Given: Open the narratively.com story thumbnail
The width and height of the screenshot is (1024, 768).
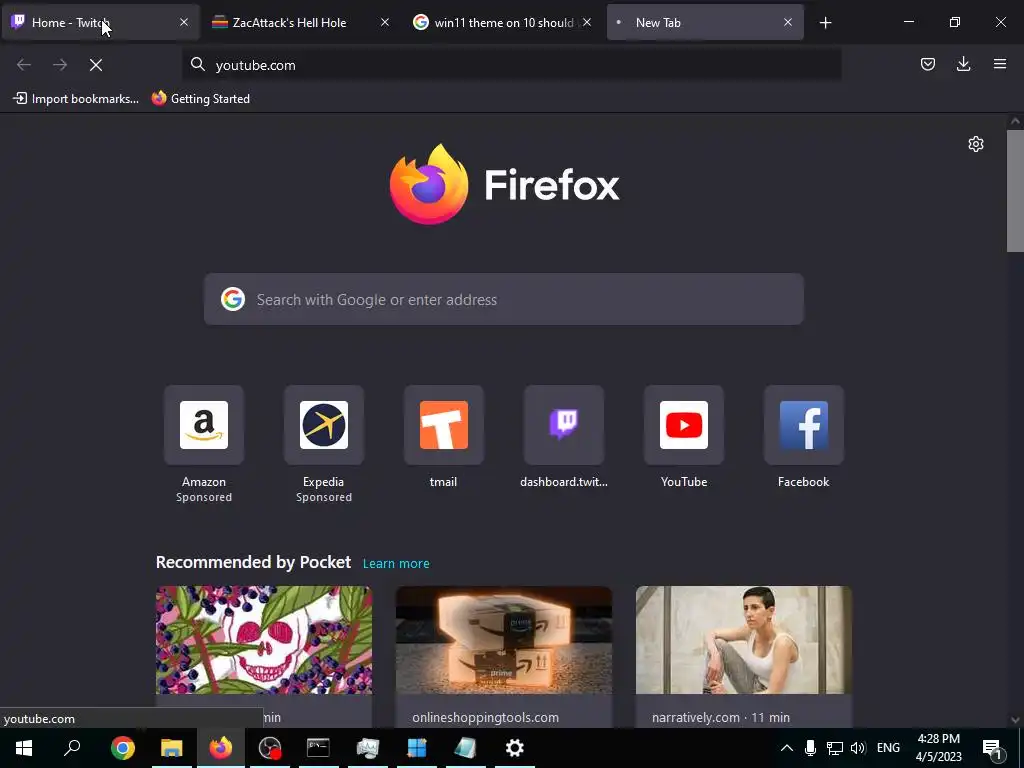Looking at the screenshot, I should pos(744,640).
